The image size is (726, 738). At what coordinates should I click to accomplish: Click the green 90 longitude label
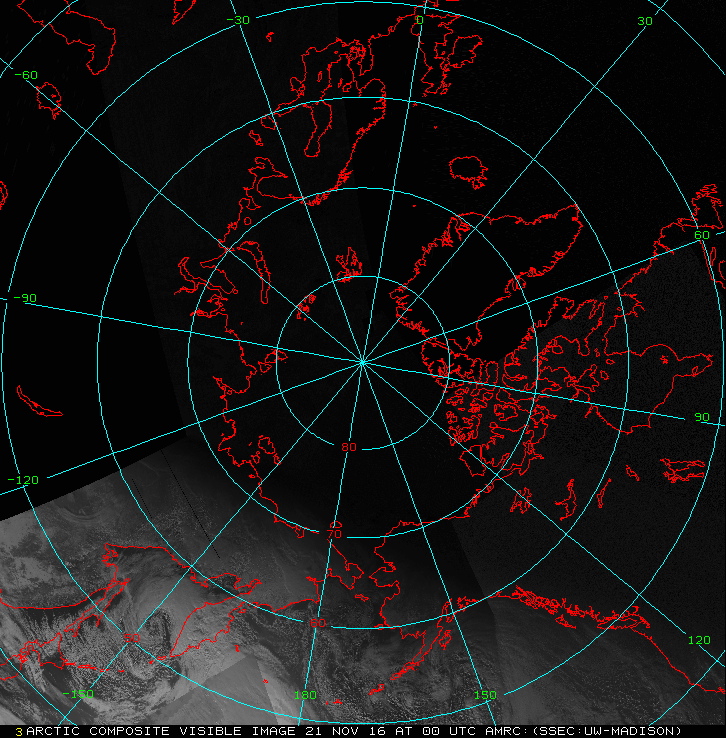702,417
